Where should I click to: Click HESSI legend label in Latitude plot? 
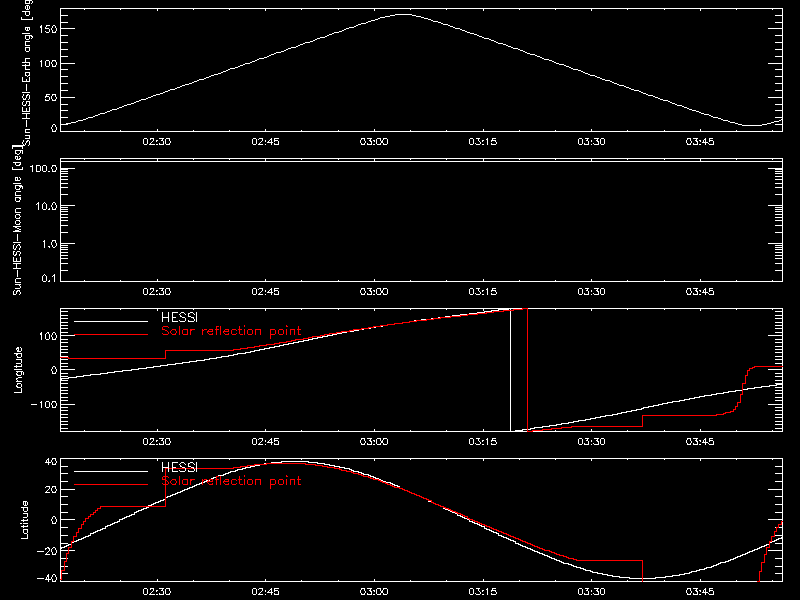179,467
